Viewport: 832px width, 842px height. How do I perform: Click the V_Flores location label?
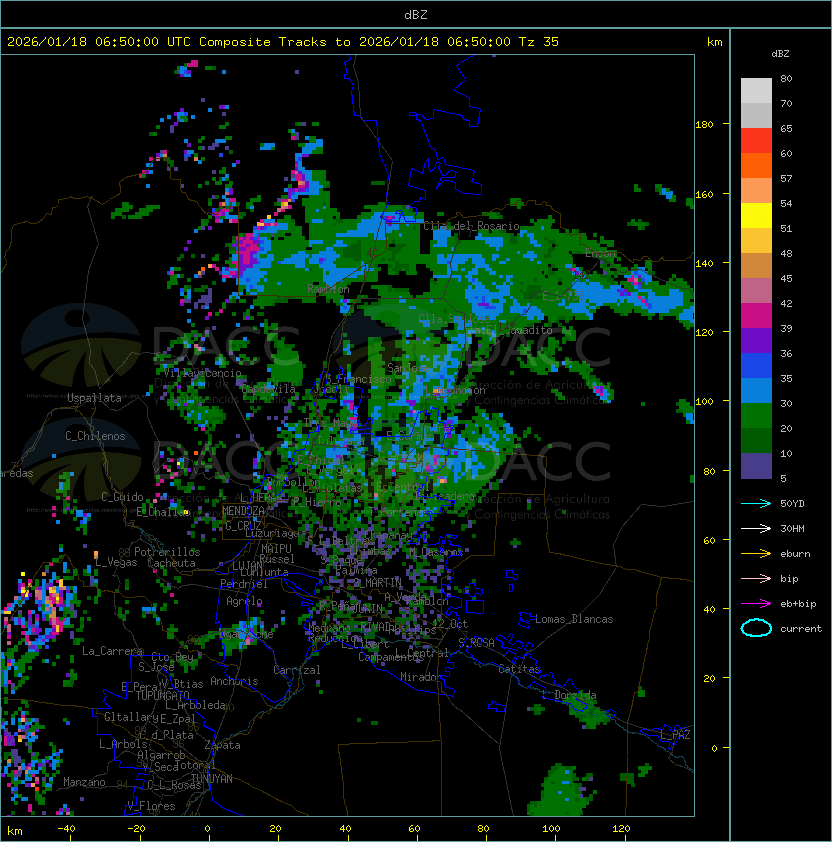151,806
